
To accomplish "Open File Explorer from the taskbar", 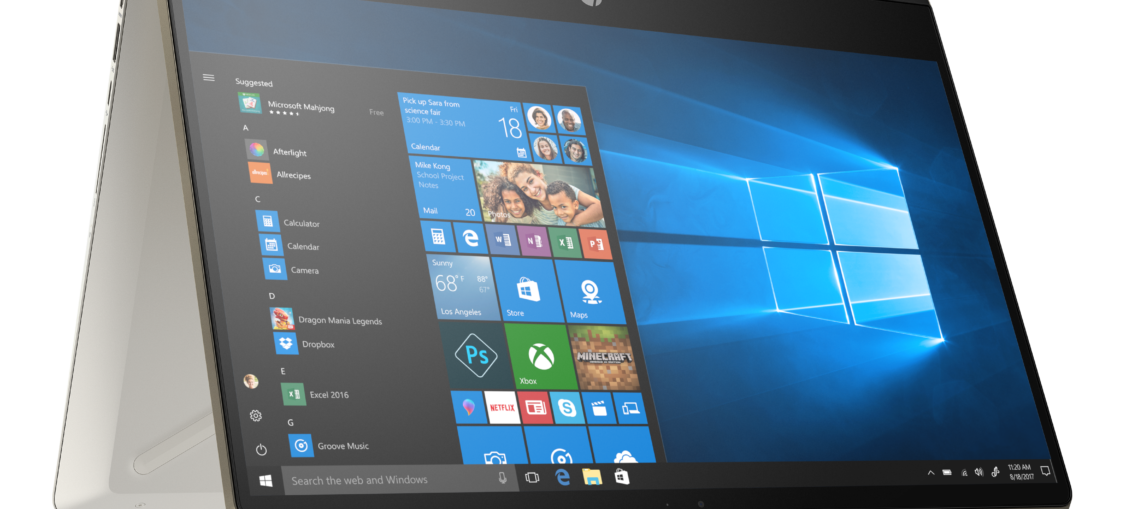I will (591, 477).
